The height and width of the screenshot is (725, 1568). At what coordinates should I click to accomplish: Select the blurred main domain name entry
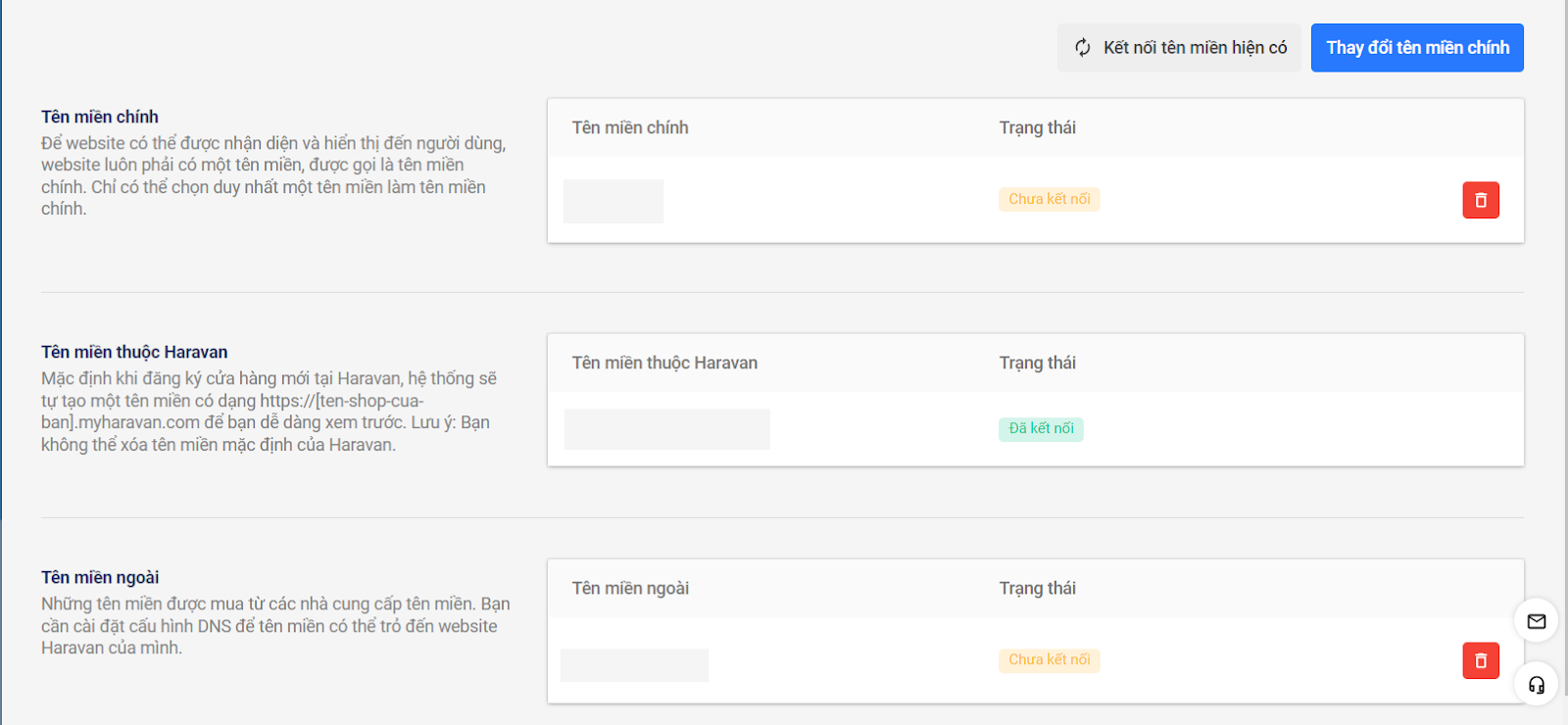pyautogui.click(x=613, y=201)
